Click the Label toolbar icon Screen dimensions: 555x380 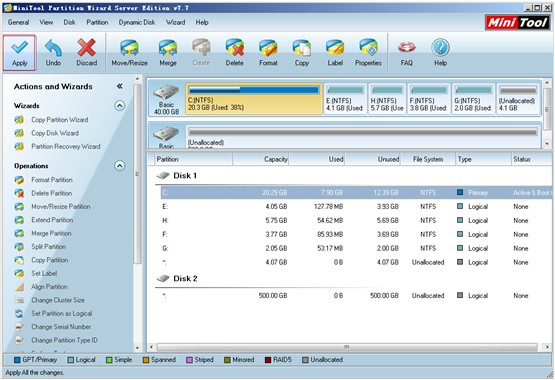[335, 52]
